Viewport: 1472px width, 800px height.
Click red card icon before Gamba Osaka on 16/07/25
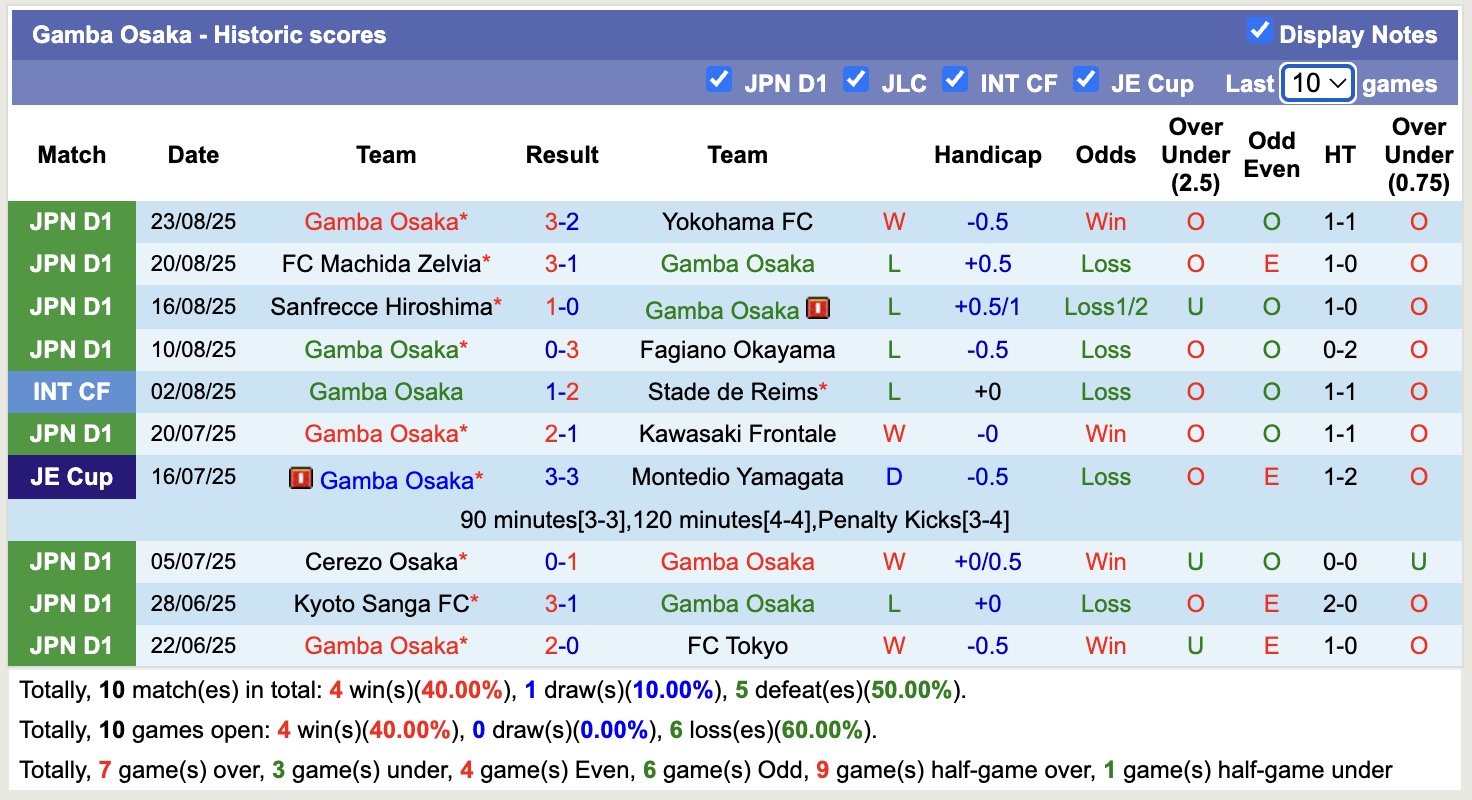tap(300, 478)
